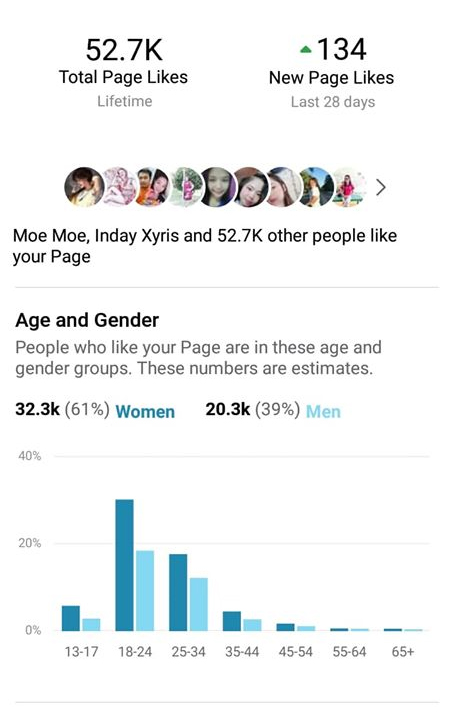Tap the 52.7K Total Page Likes figure
The image size is (454, 719).
click(x=124, y=50)
